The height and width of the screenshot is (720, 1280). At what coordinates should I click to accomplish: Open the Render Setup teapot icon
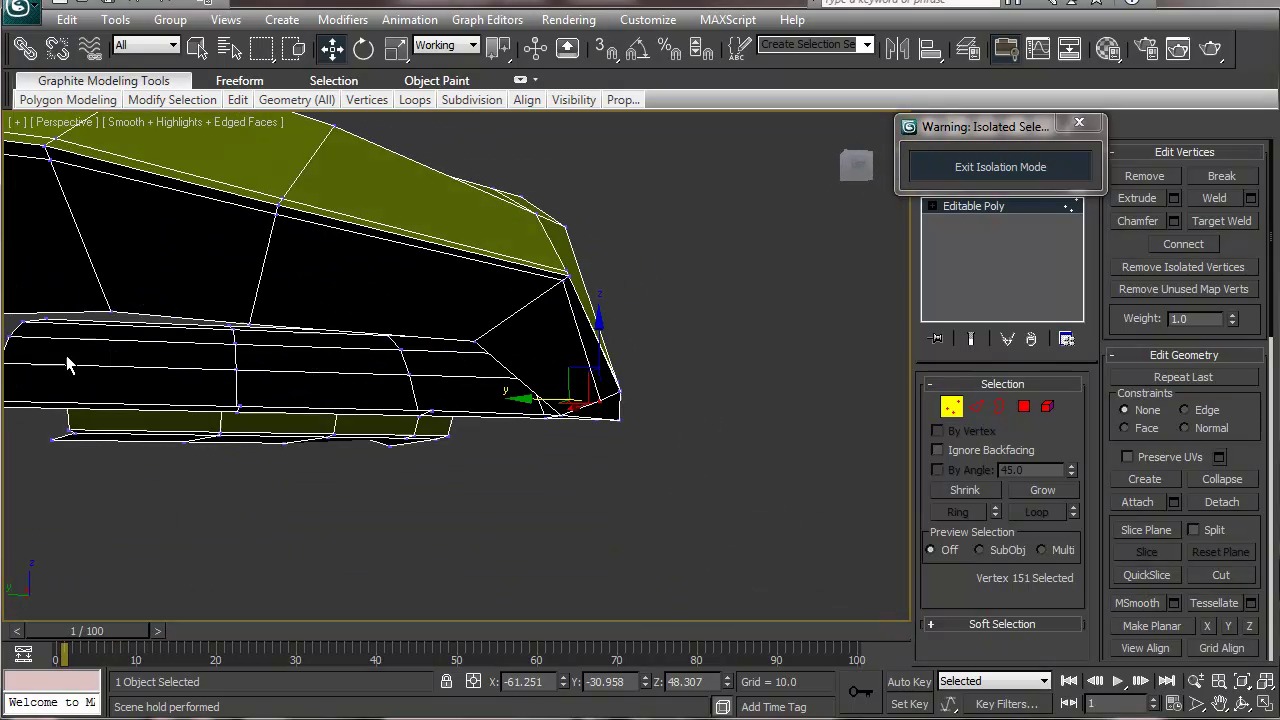(x=1147, y=47)
